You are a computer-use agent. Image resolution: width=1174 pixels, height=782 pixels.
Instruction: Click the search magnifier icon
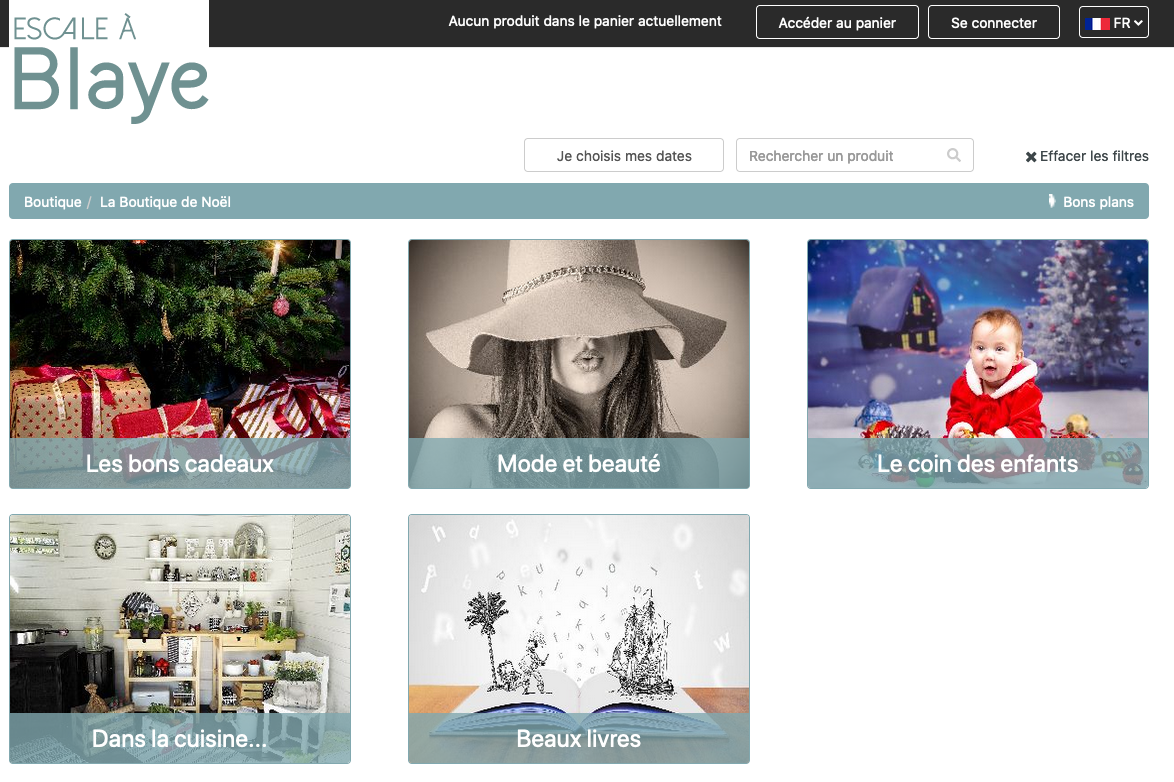click(954, 155)
